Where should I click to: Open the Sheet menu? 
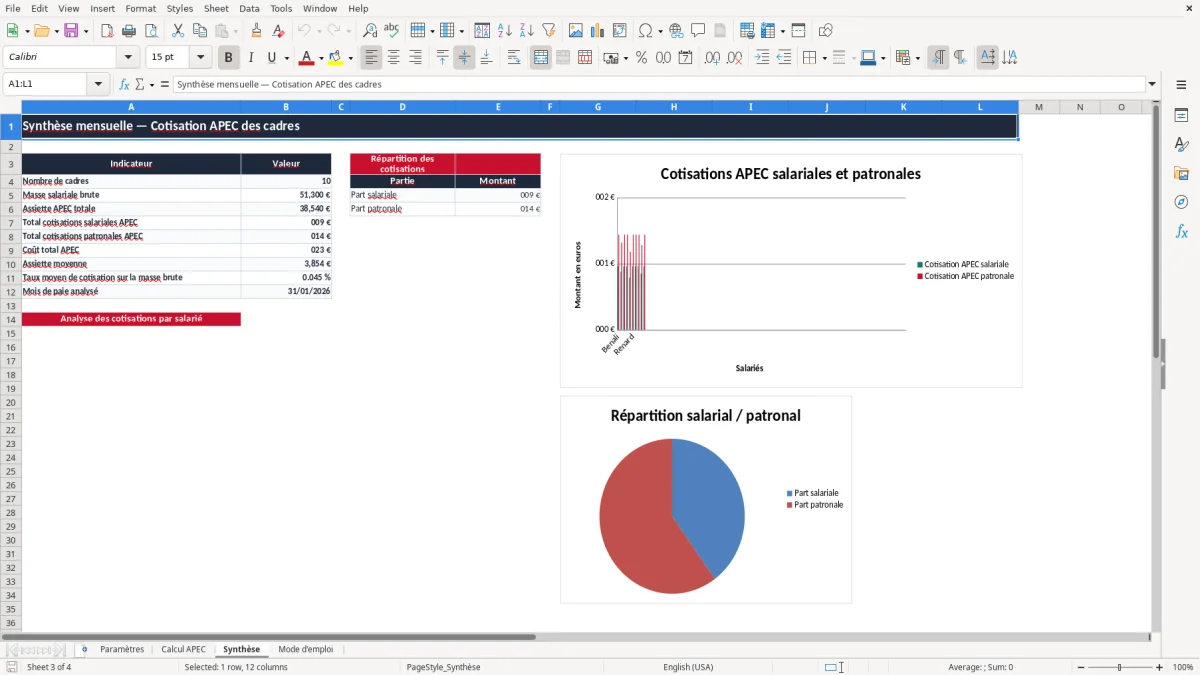(216, 8)
